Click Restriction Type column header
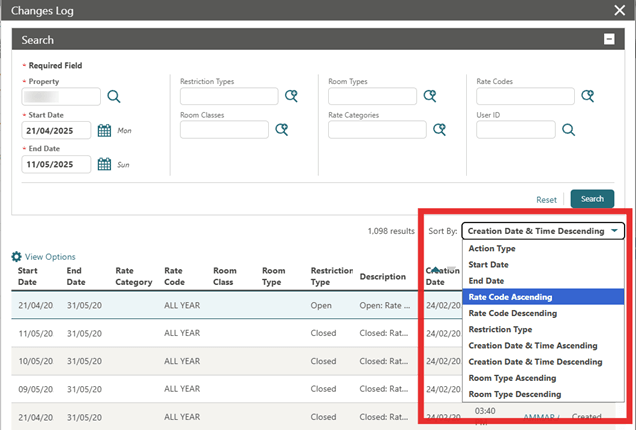Viewport: 636px width, 430px height. click(x=331, y=276)
